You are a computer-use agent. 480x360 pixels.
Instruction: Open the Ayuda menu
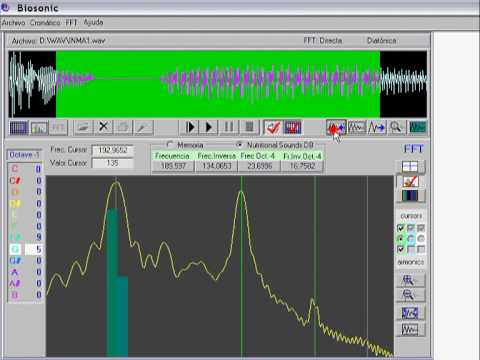[x=93, y=22]
